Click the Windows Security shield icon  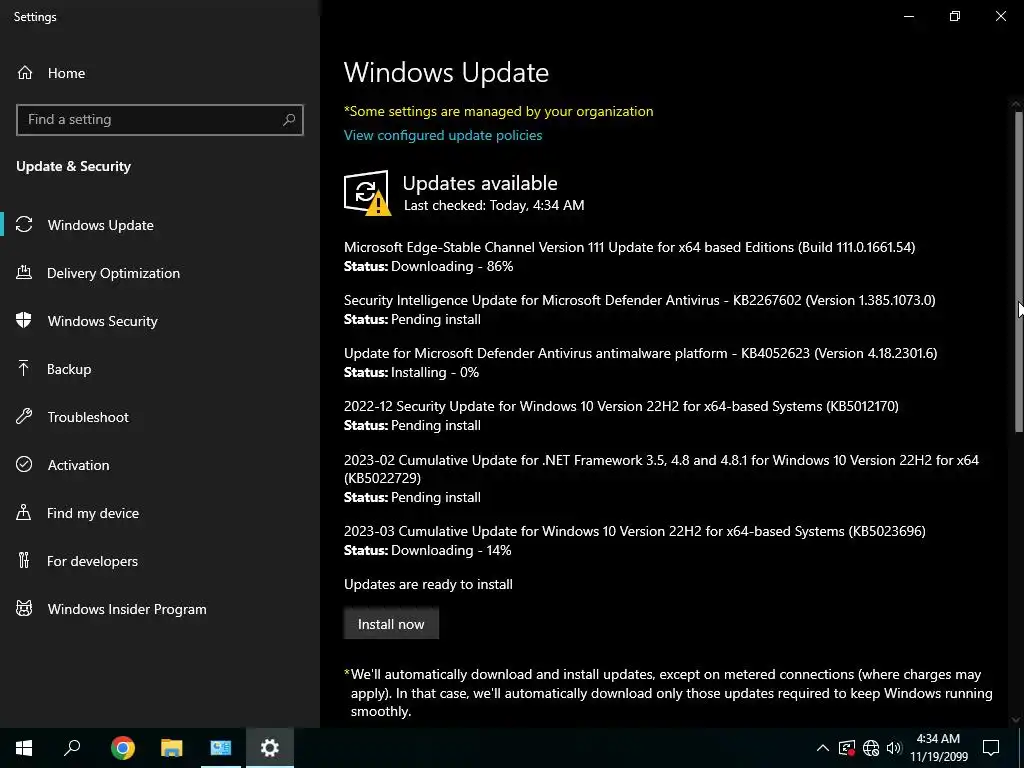[x=24, y=321]
